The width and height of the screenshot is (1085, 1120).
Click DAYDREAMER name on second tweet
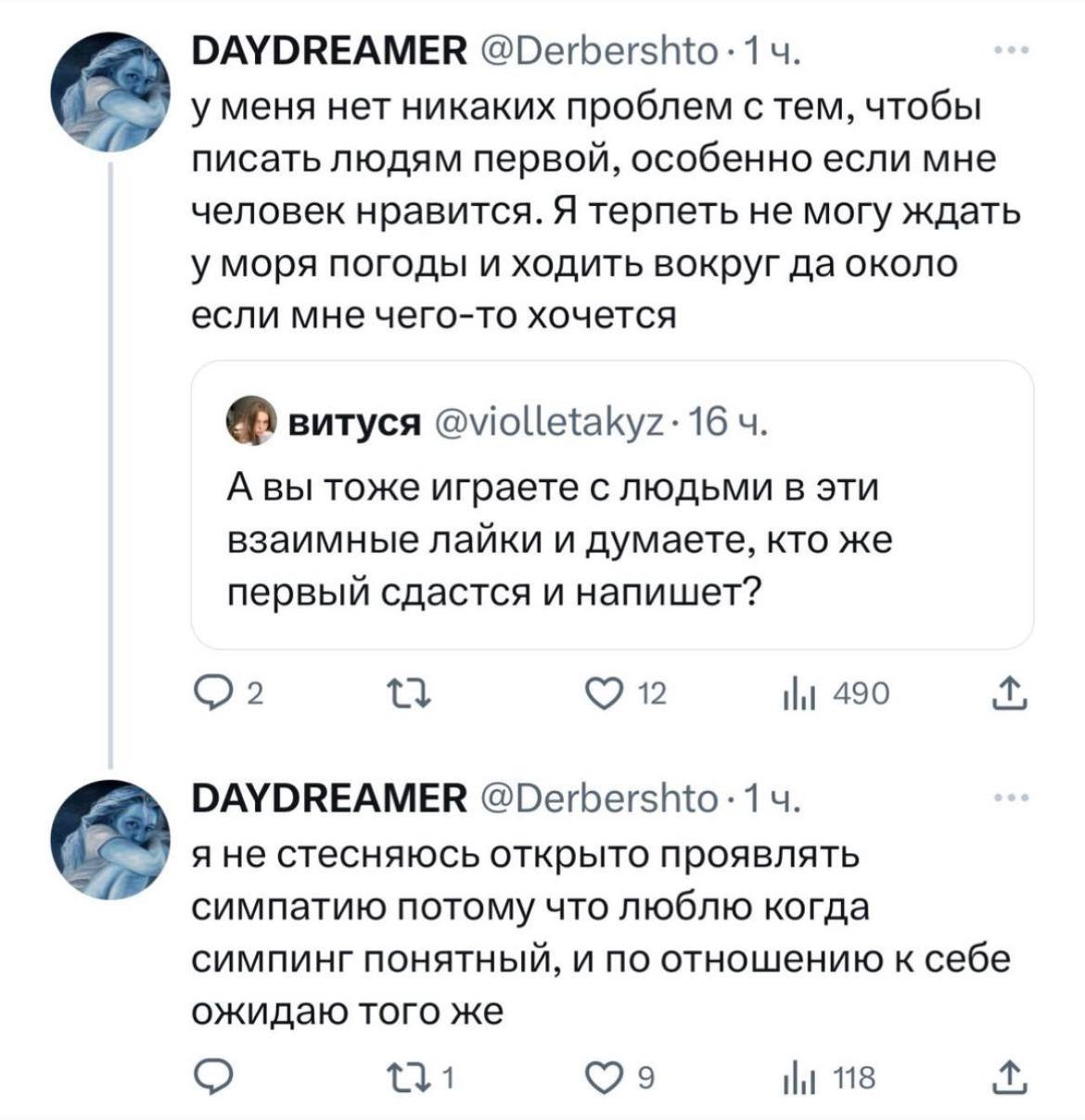point(329,798)
